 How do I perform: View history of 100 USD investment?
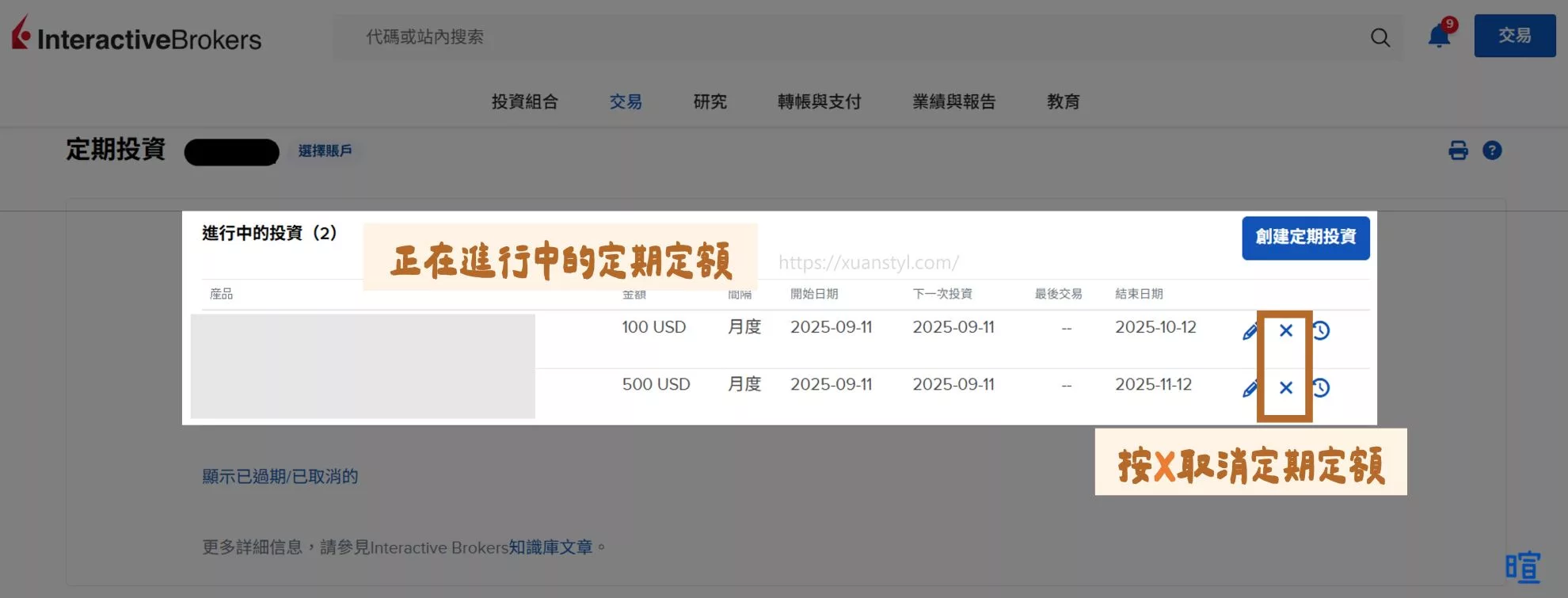pyautogui.click(x=1320, y=330)
